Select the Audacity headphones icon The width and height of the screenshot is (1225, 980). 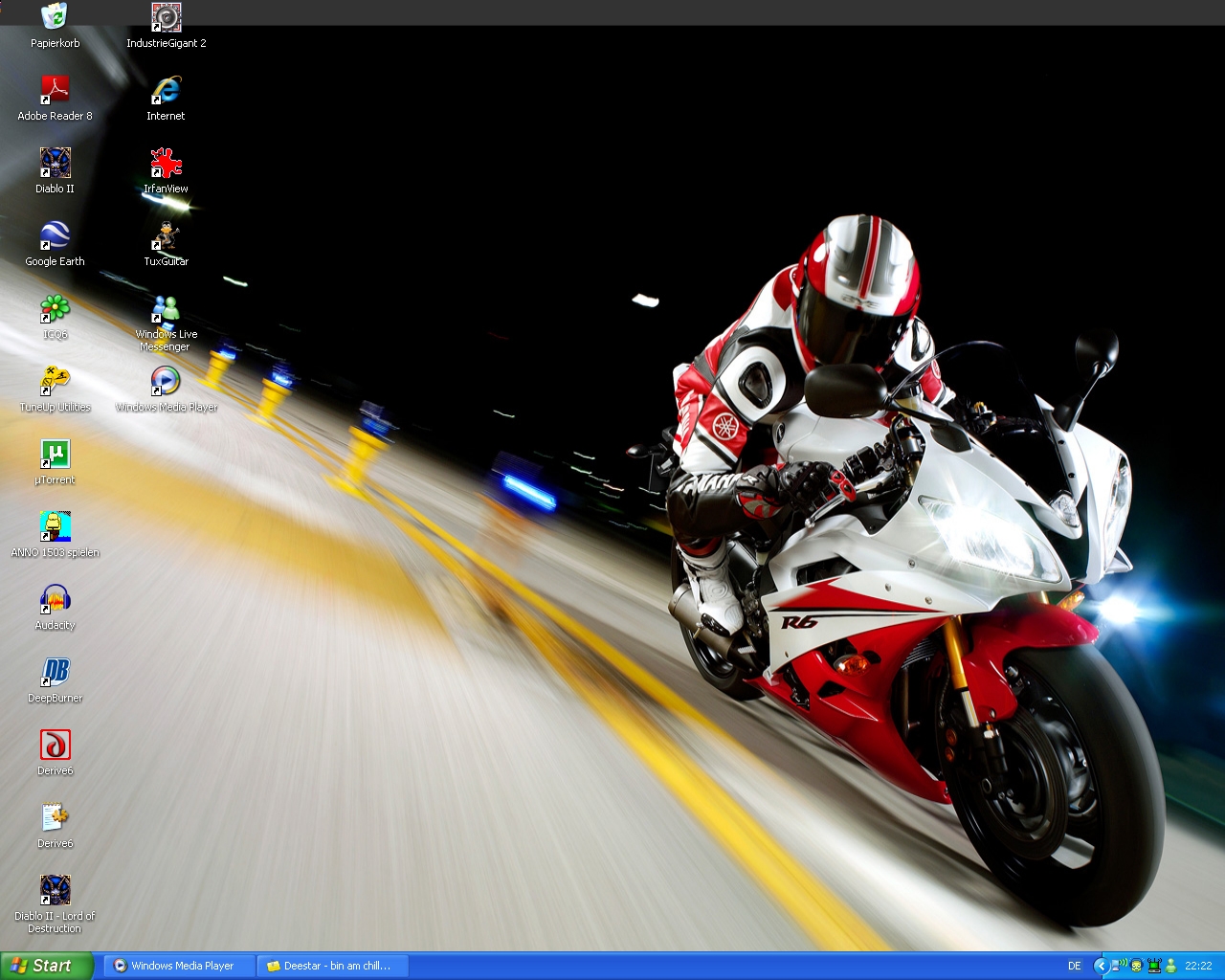(55, 599)
